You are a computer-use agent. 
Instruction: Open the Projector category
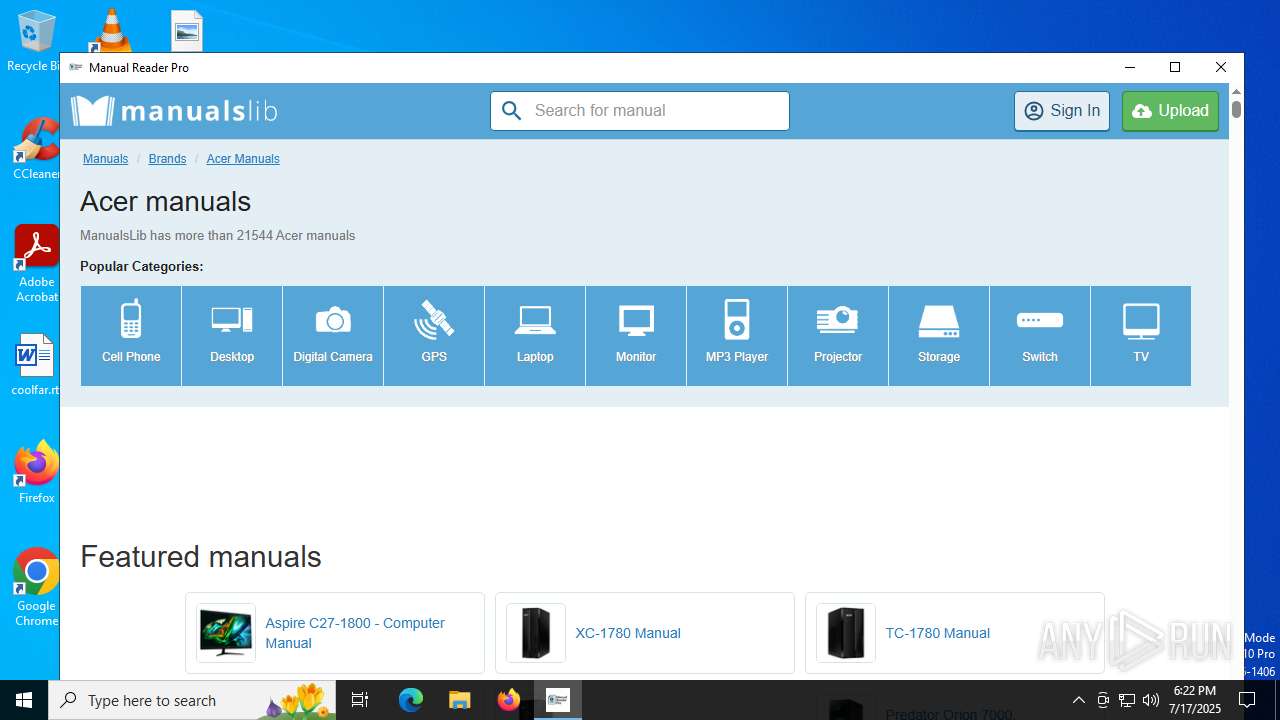point(838,336)
